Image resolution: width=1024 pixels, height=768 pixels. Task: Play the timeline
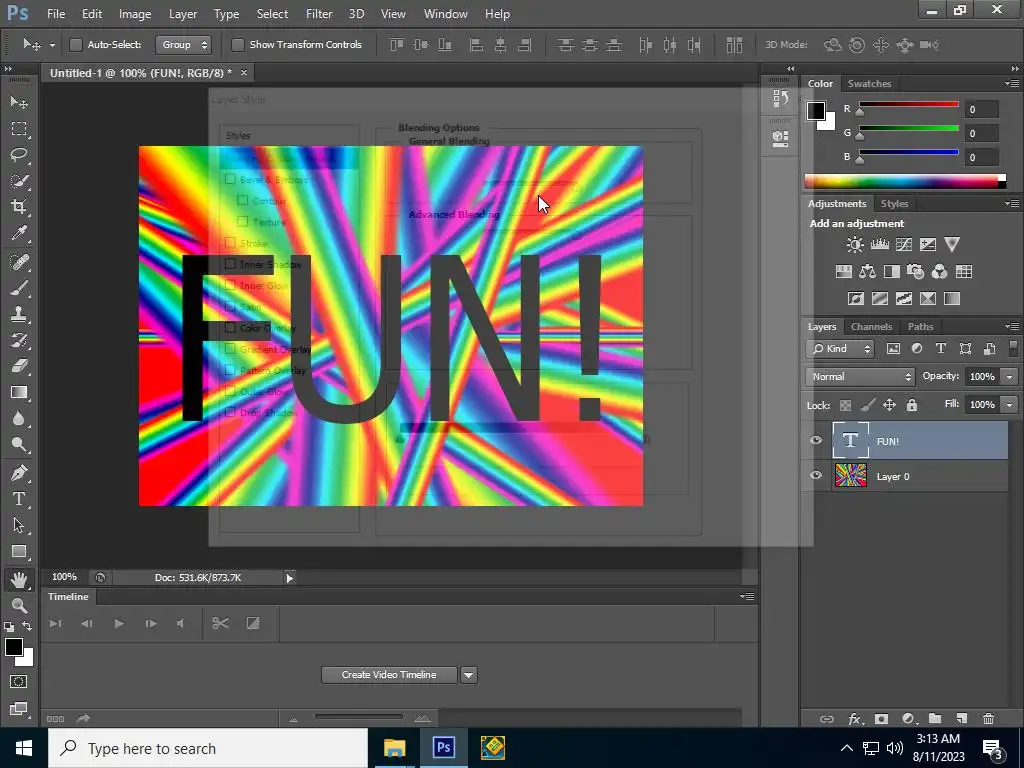pos(119,624)
